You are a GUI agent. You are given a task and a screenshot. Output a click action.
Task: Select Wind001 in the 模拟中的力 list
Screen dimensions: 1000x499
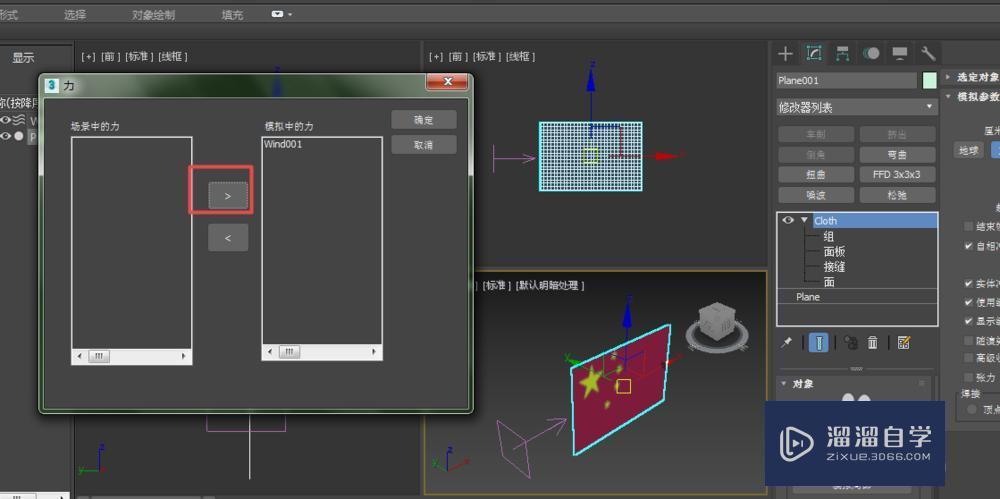[283, 144]
